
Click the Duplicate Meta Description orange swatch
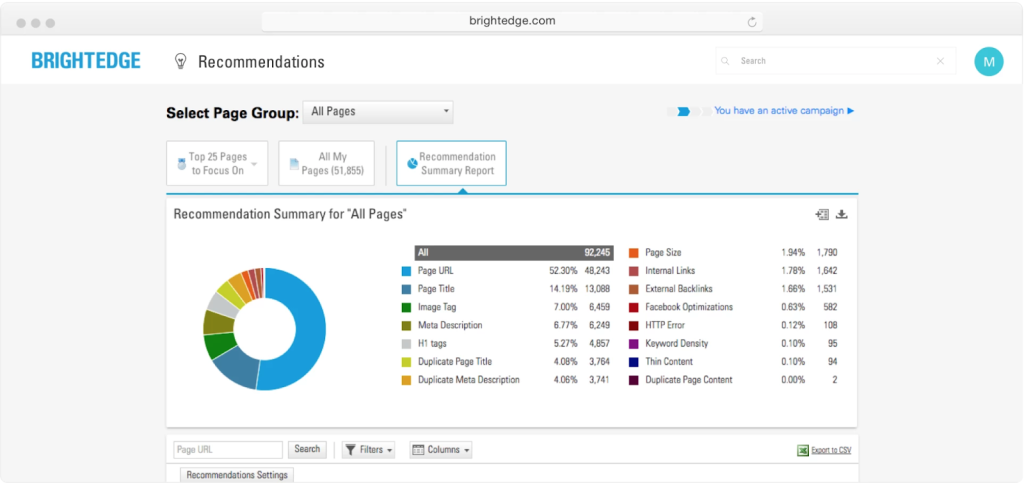(406, 380)
